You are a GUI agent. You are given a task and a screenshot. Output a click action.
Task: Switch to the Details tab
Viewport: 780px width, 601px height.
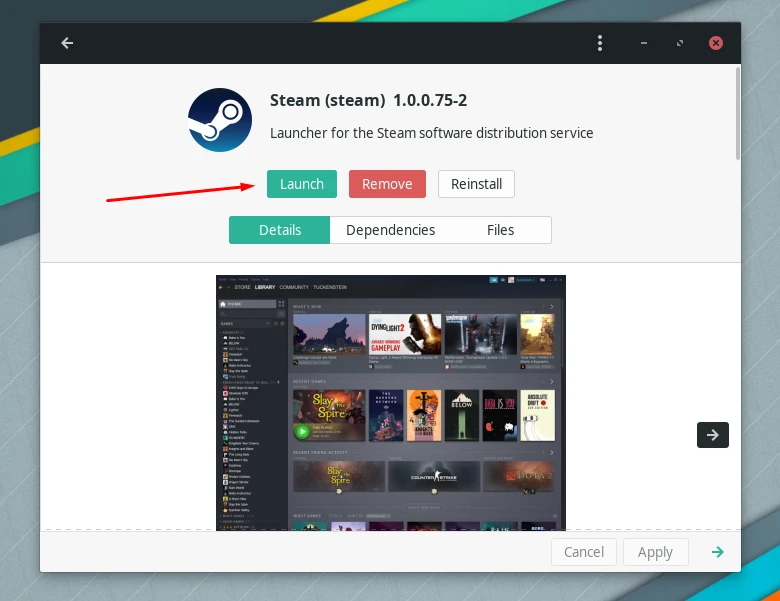click(x=280, y=230)
